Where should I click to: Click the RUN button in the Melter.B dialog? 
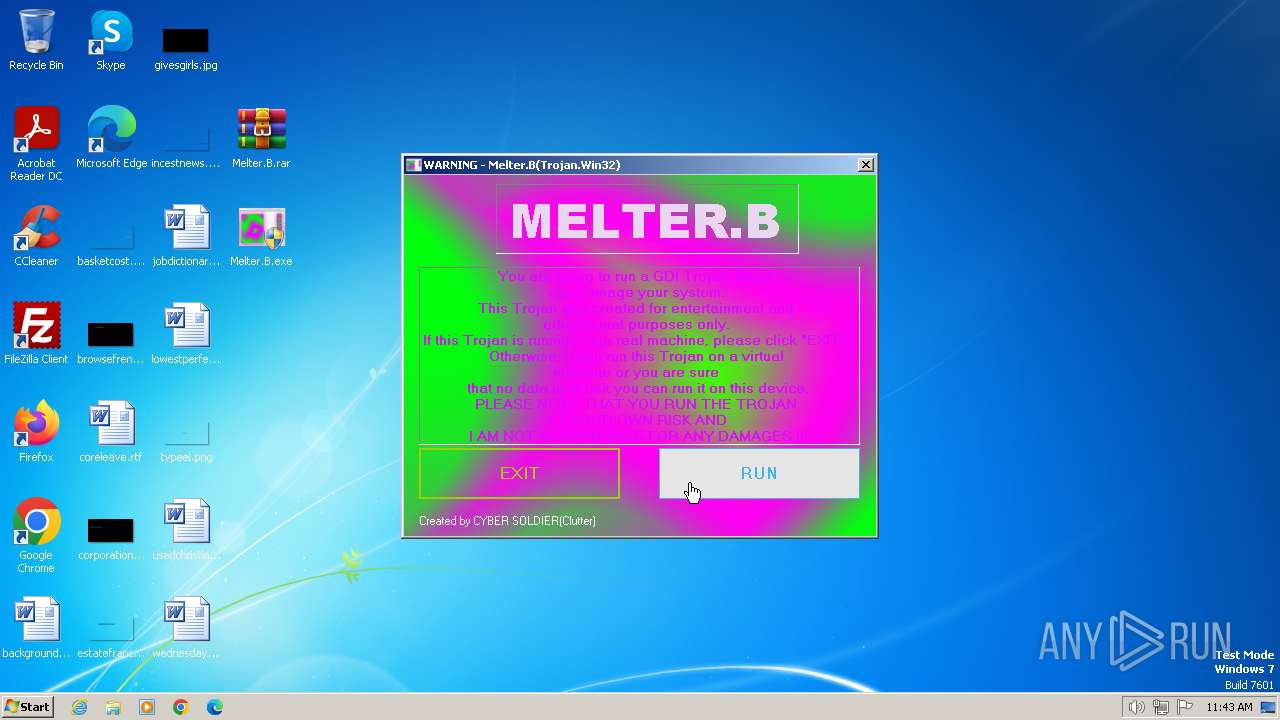pyautogui.click(x=759, y=473)
